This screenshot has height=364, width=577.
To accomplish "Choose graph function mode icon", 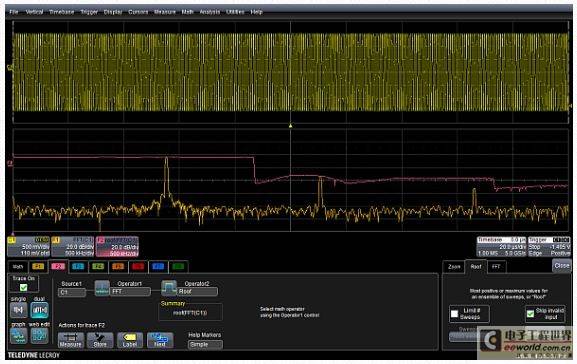I will pos(18,335).
